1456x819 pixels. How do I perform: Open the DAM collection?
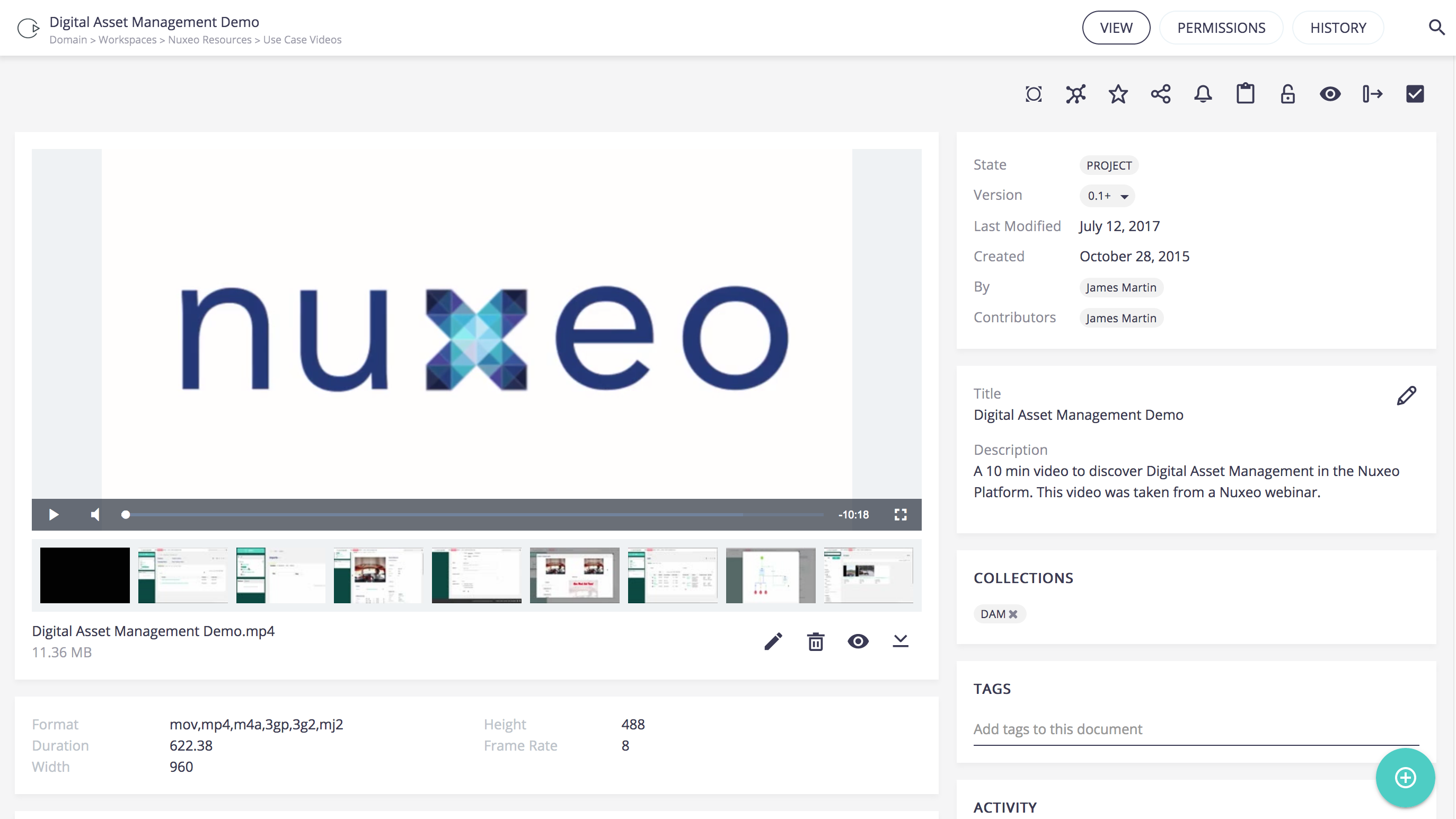point(993,614)
